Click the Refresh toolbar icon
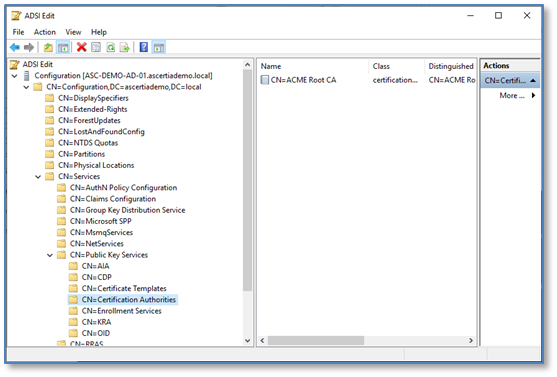Viewport: 557px width, 377px height. pos(110,47)
